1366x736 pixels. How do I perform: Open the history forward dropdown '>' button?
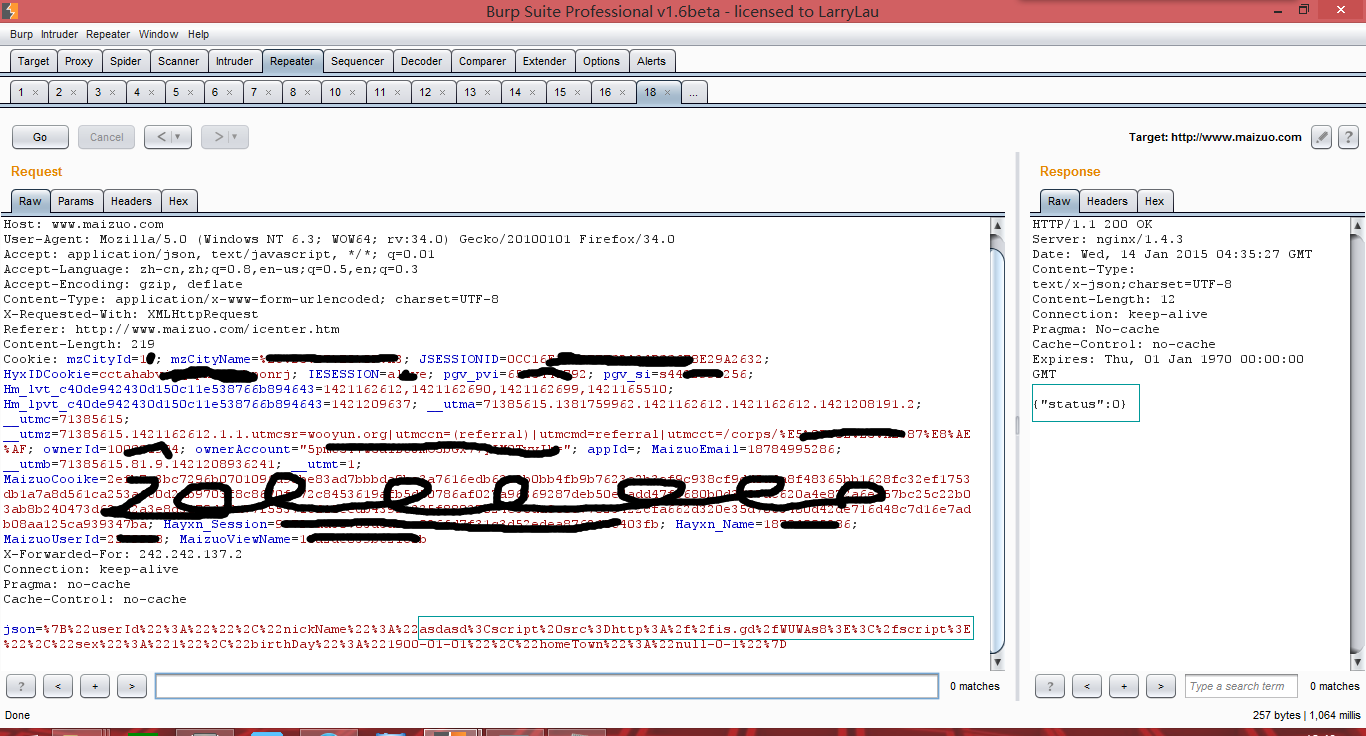pos(225,137)
